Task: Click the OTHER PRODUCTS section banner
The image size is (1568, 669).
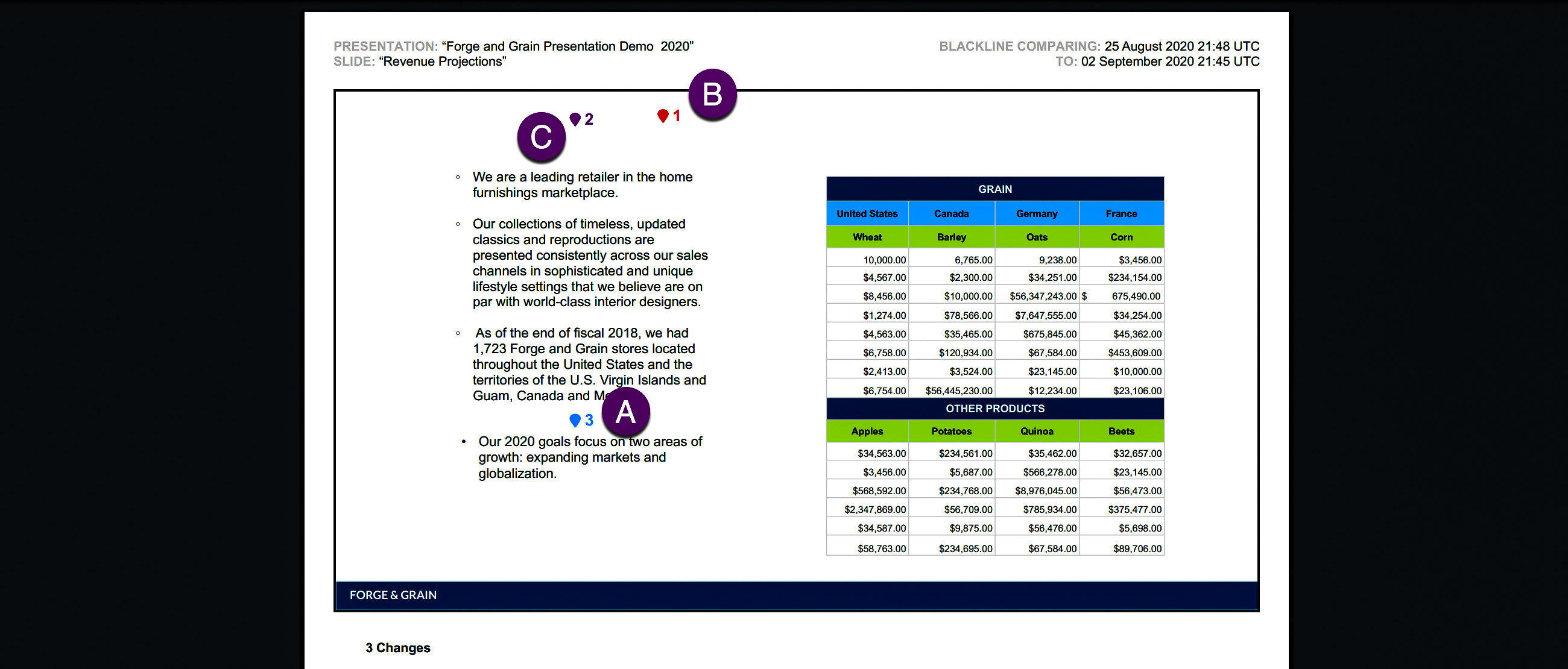Action: 994,408
